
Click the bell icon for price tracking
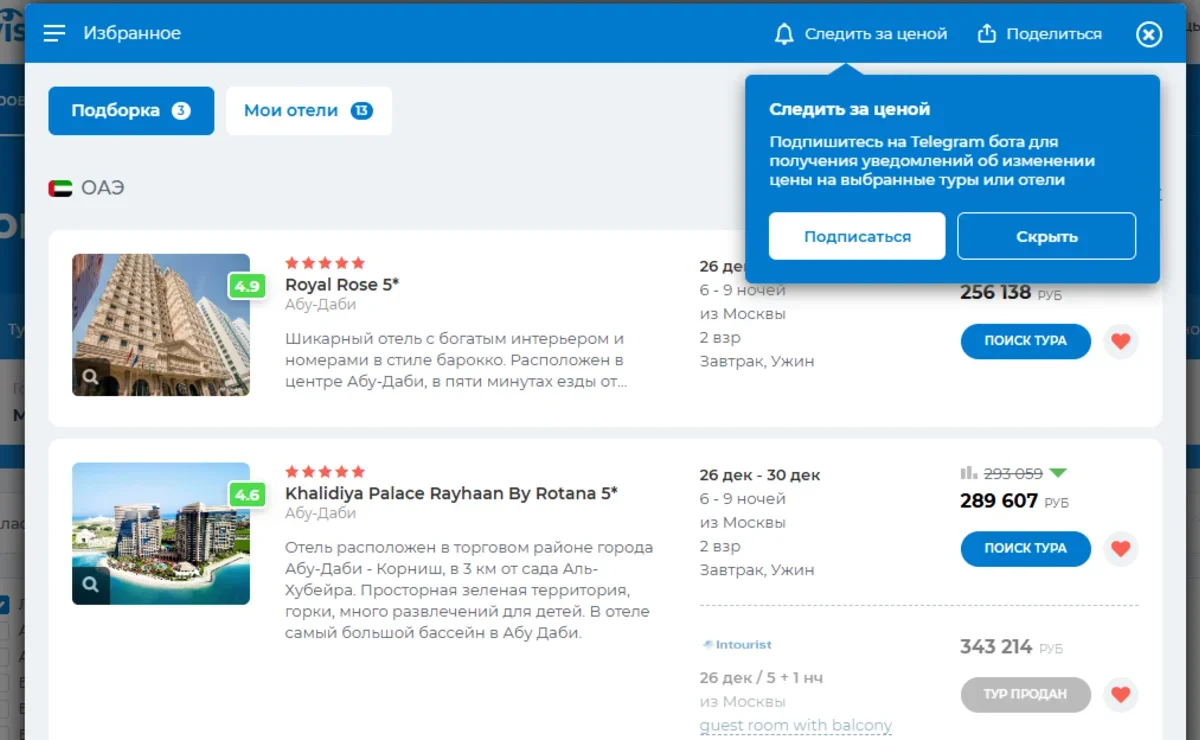pyautogui.click(x=784, y=34)
